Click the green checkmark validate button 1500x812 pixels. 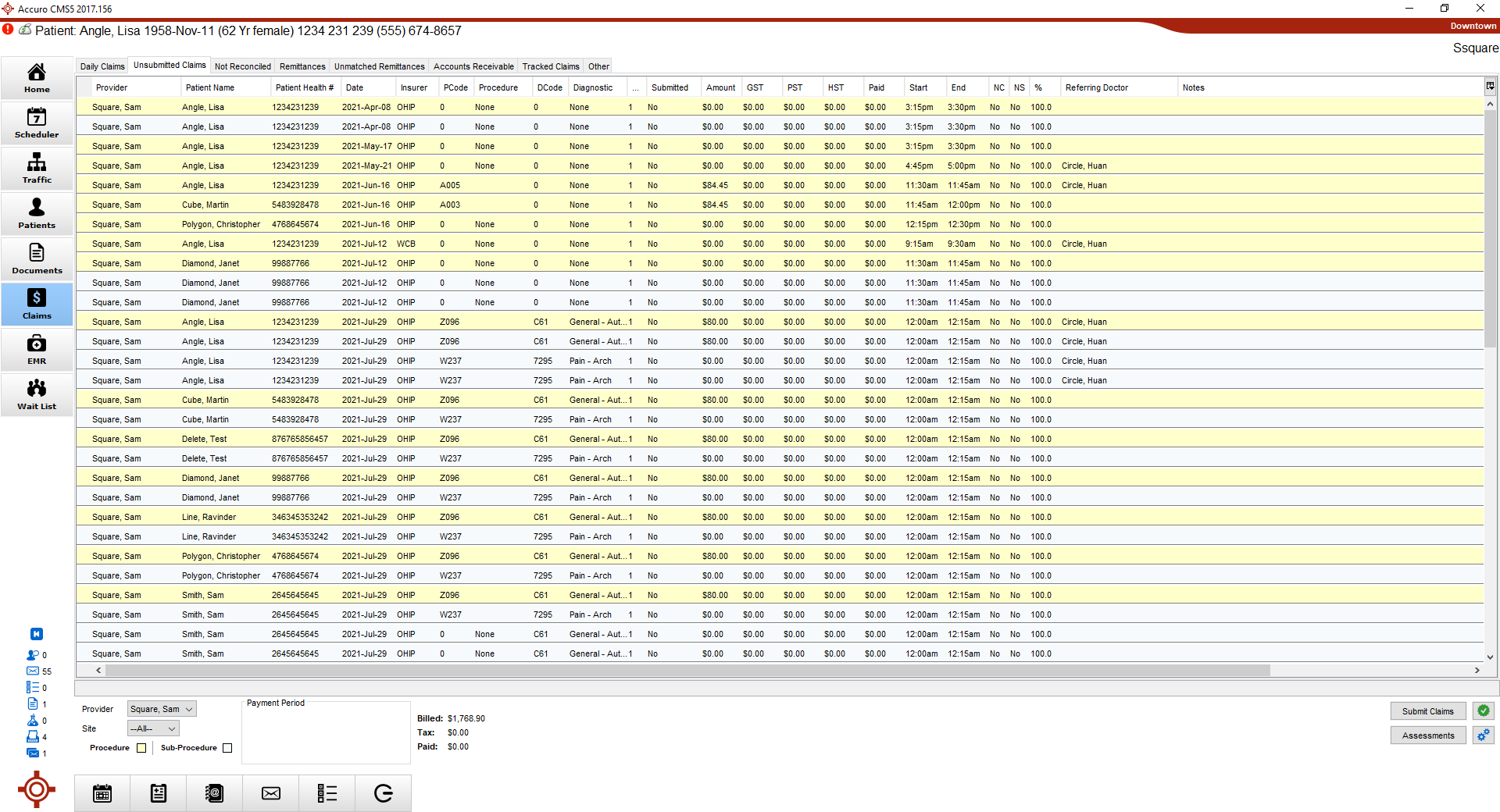click(1483, 710)
